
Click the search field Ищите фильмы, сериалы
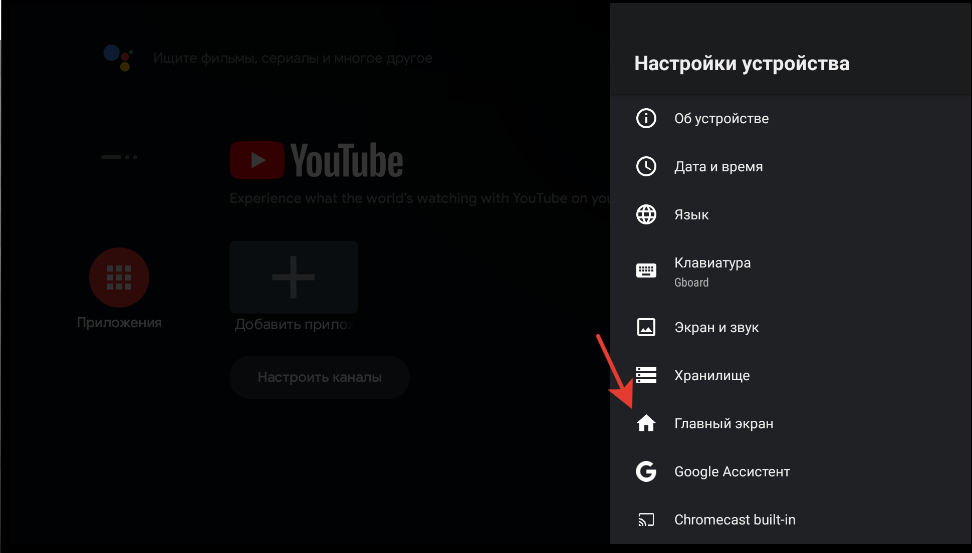(293, 58)
